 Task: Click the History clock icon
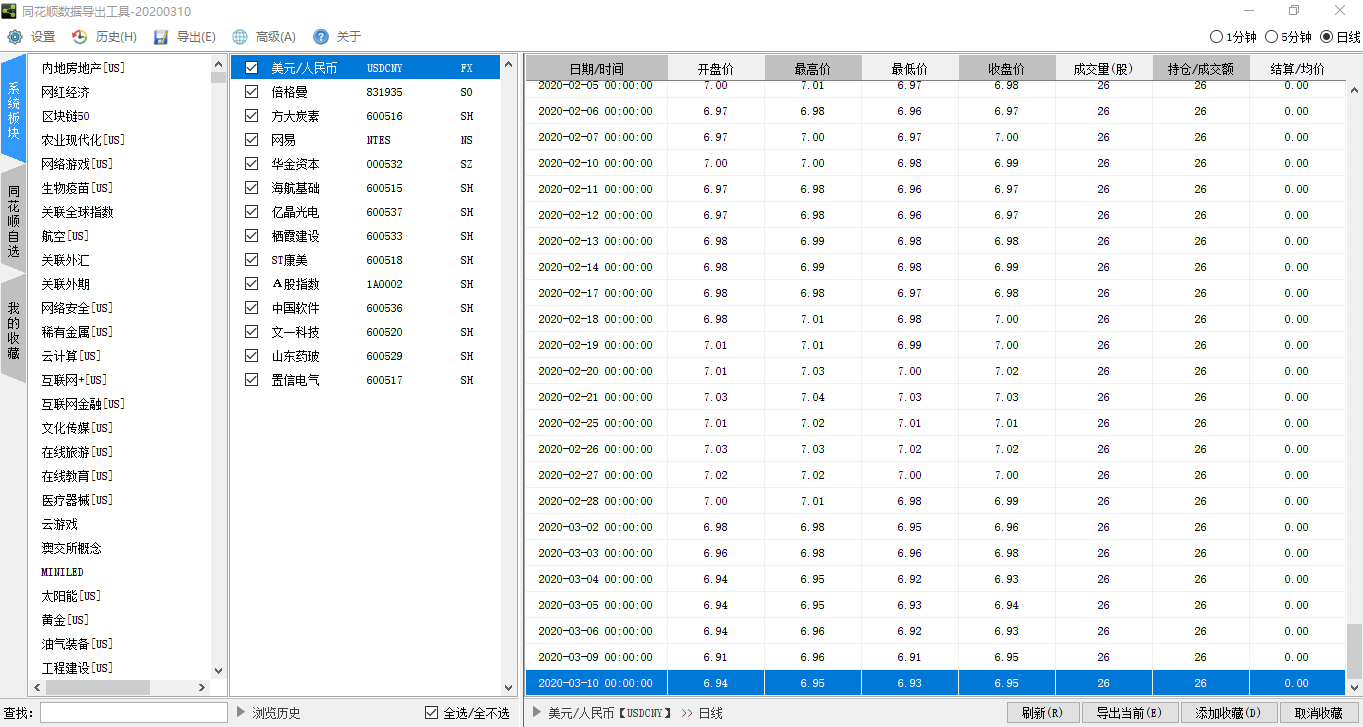point(80,37)
